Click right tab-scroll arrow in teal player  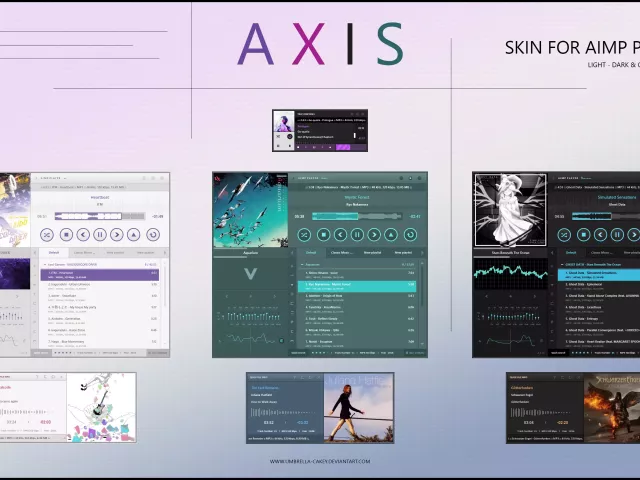click(422, 253)
